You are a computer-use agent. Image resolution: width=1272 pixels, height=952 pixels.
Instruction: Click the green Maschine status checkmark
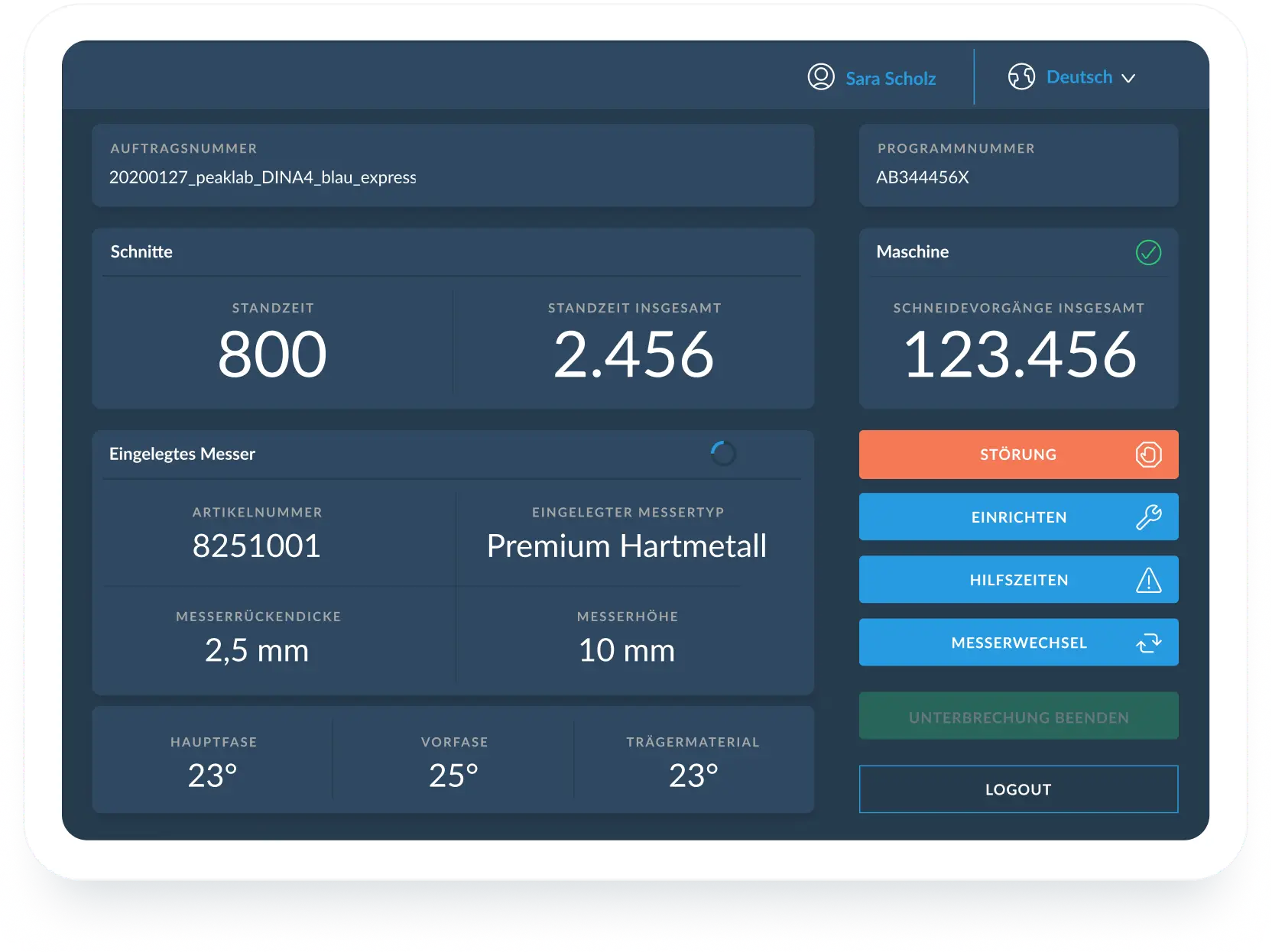click(x=1148, y=252)
